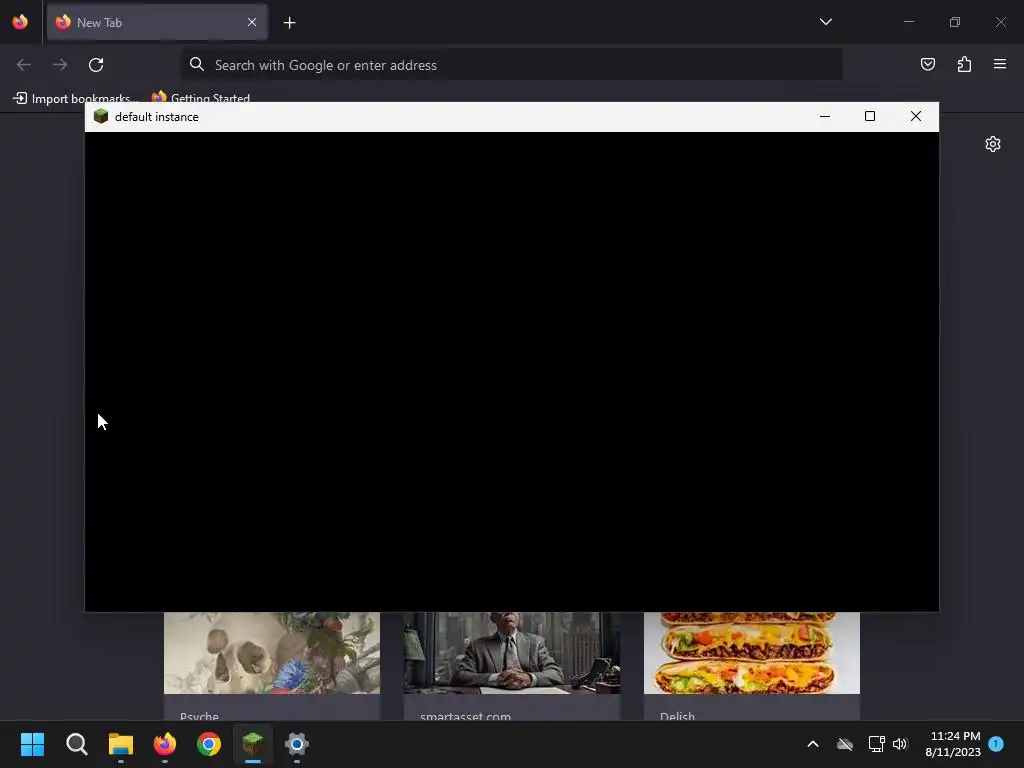The height and width of the screenshot is (768, 1024).
Task: Select the New Tab browser tab
Action: pyautogui.click(x=157, y=22)
